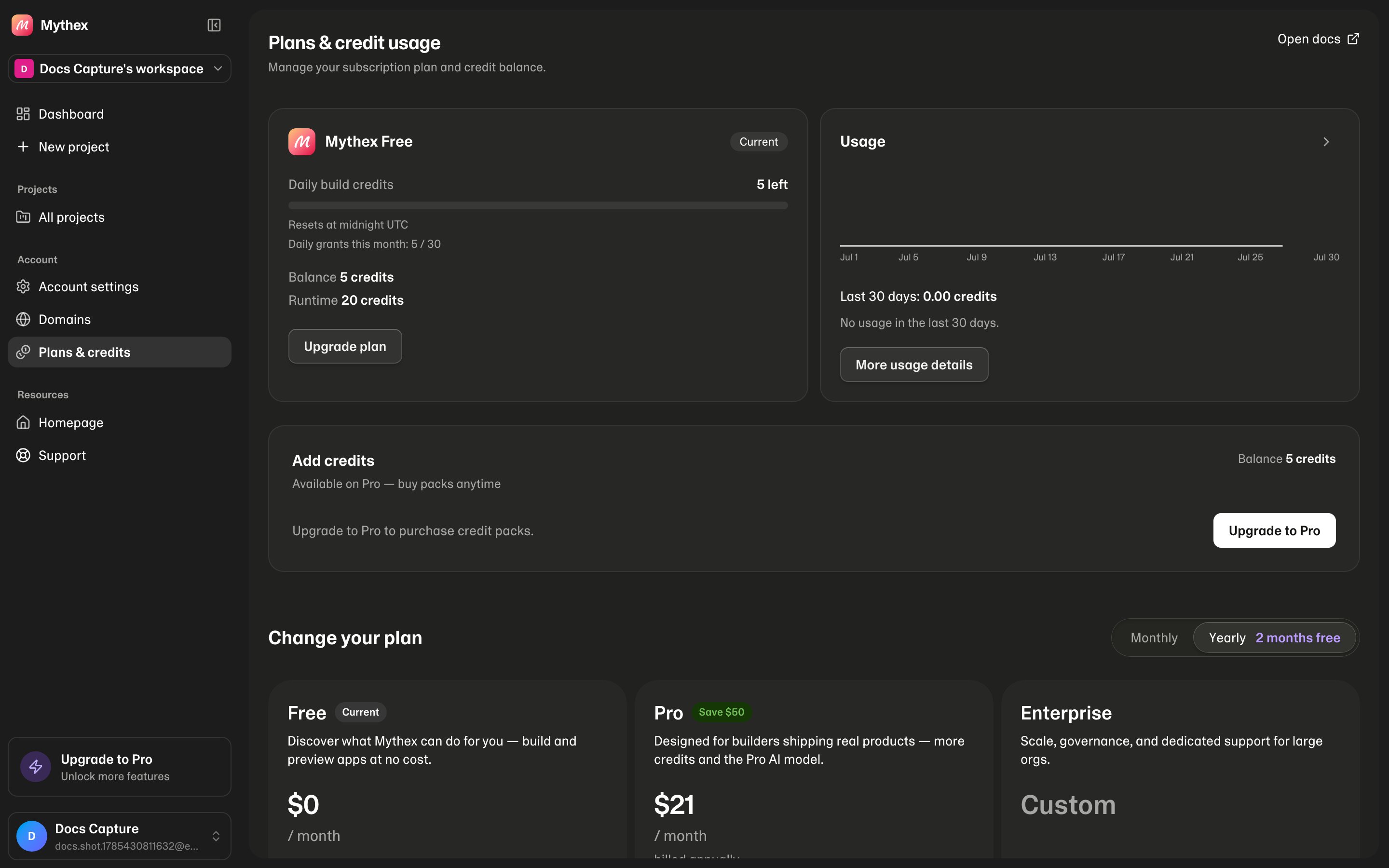Click the external link icon by Open docs

click(1353, 39)
